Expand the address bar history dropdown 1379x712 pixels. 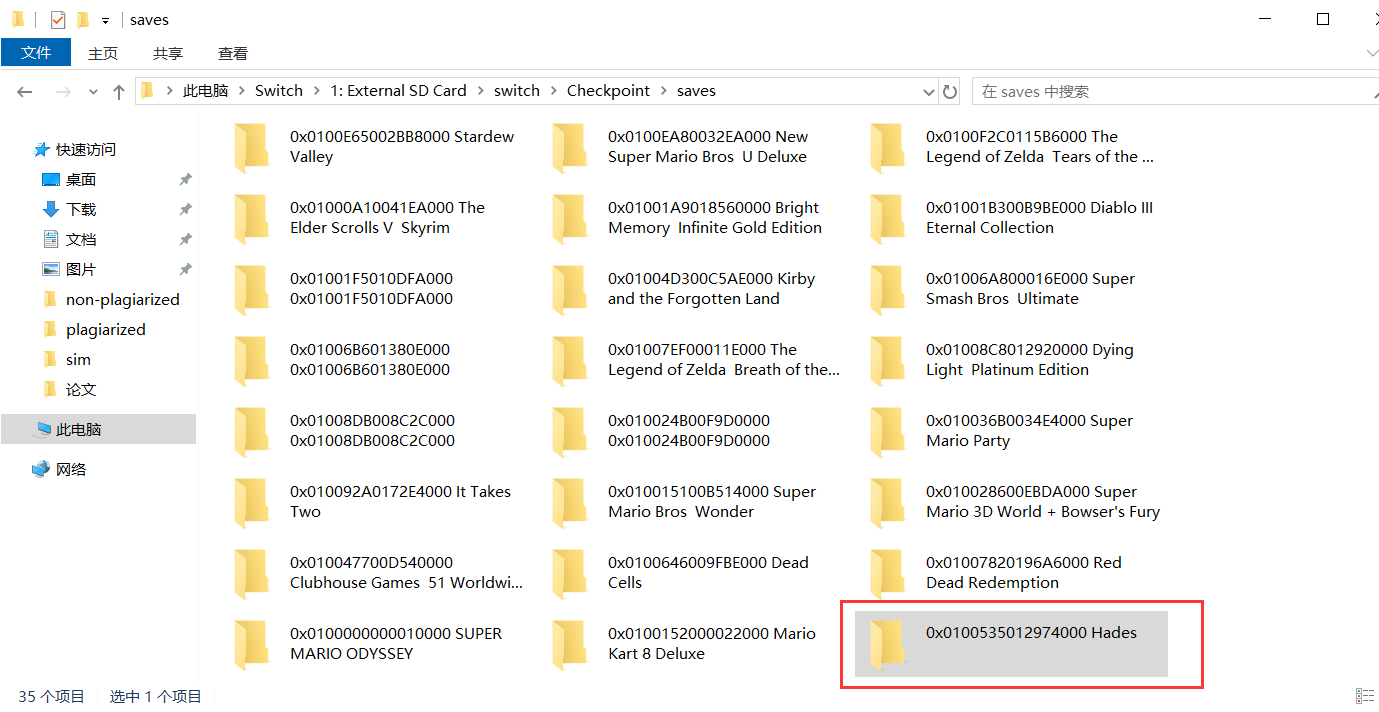[x=929, y=91]
